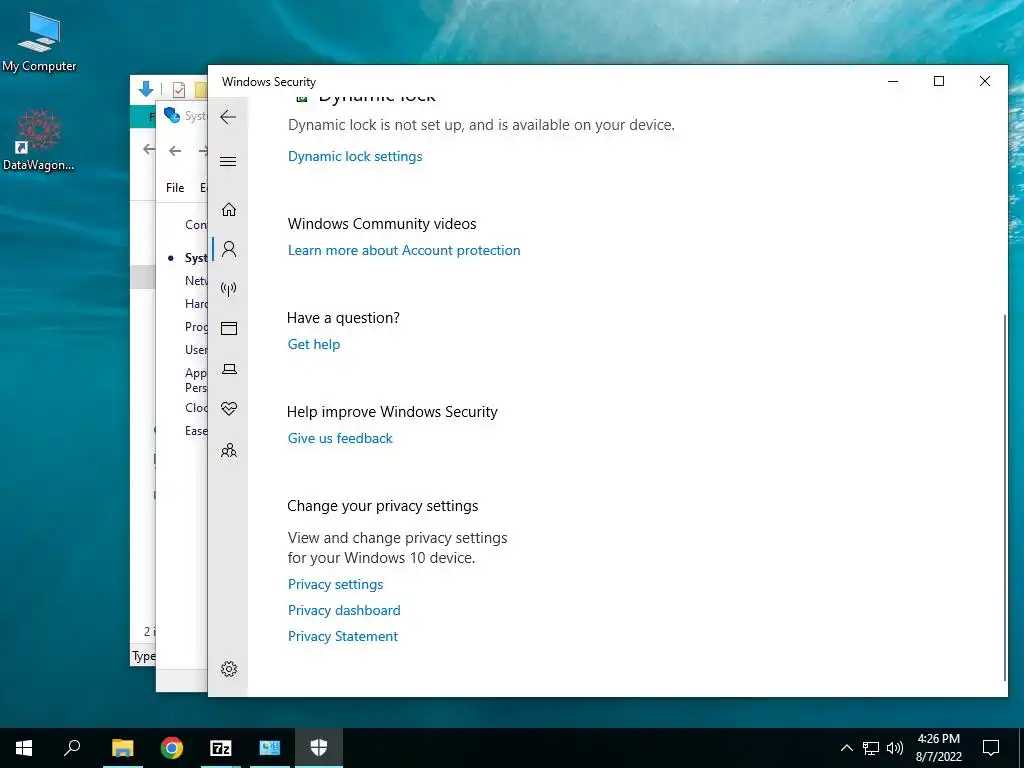The width and height of the screenshot is (1024, 768).
Task: Open the File menu in Control Panel window
Action: [x=175, y=187]
